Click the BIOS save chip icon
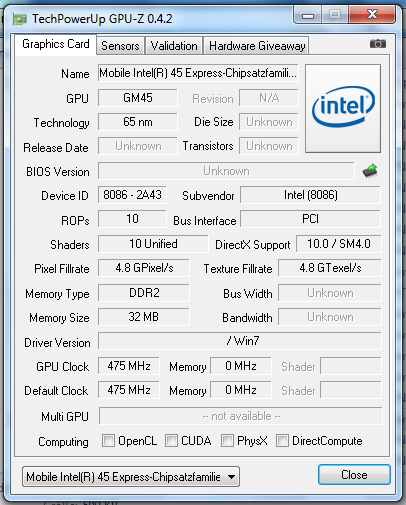 pos(370,171)
